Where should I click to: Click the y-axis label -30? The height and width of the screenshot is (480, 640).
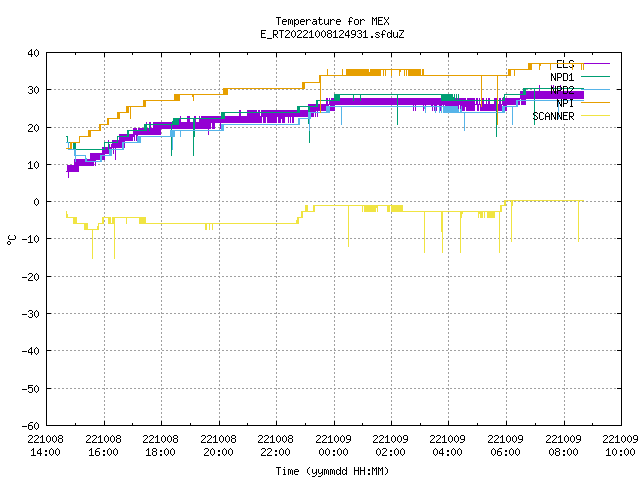pyautogui.click(x=31, y=314)
